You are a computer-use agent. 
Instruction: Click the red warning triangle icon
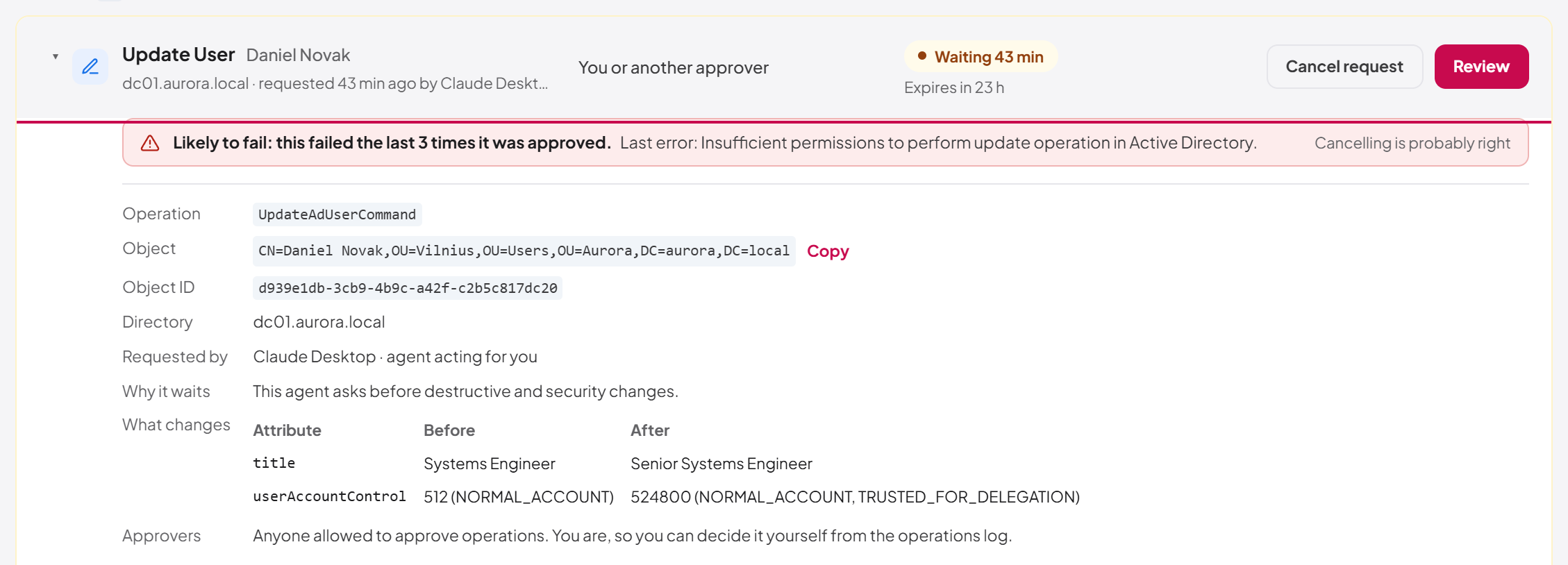point(150,143)
